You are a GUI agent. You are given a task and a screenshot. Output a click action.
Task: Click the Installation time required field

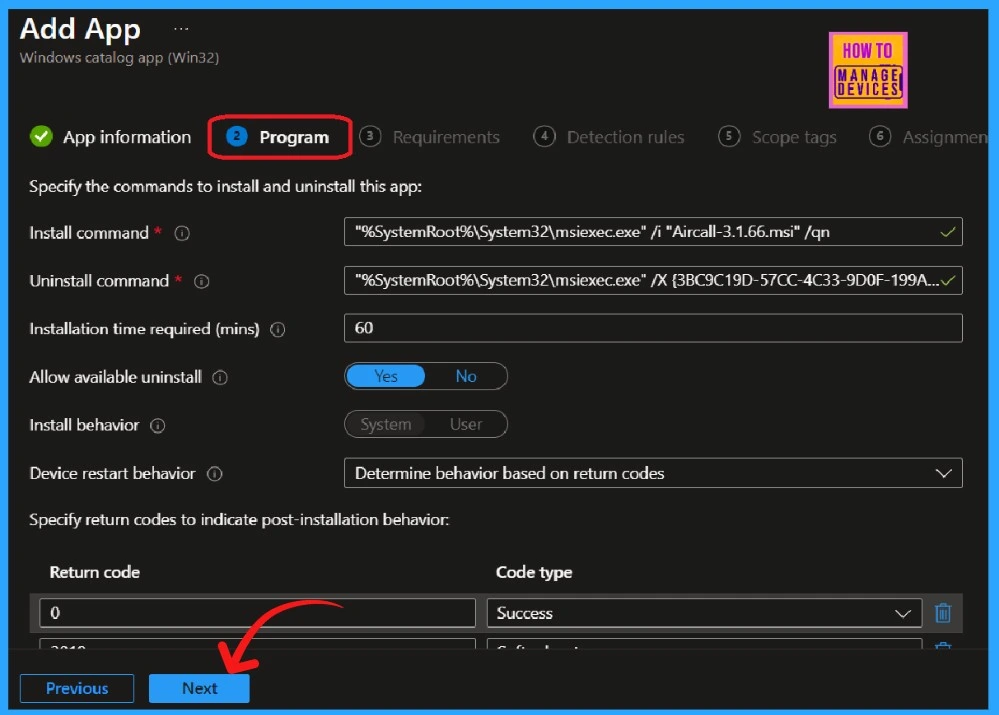point(653,328)
